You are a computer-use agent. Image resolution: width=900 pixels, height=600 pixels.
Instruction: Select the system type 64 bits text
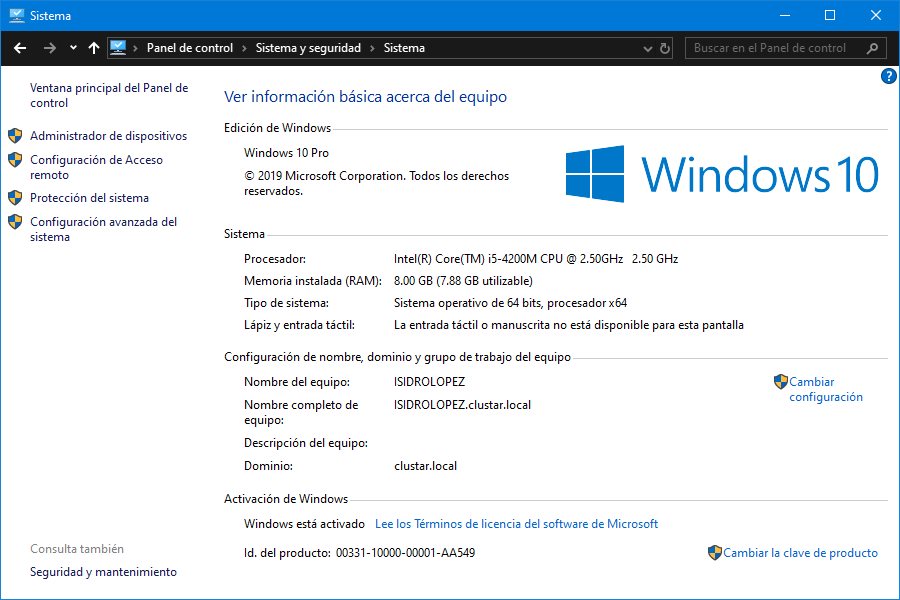coord(510,303)
